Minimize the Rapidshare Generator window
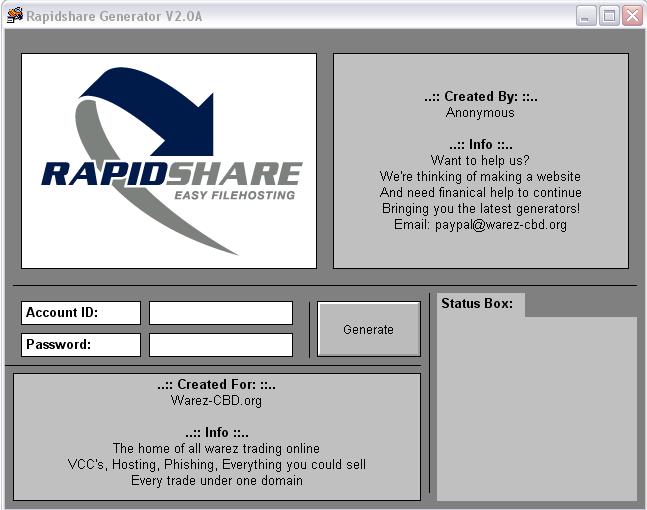The width and height of the screenshot is (647, 510). [x=586, y=16]
